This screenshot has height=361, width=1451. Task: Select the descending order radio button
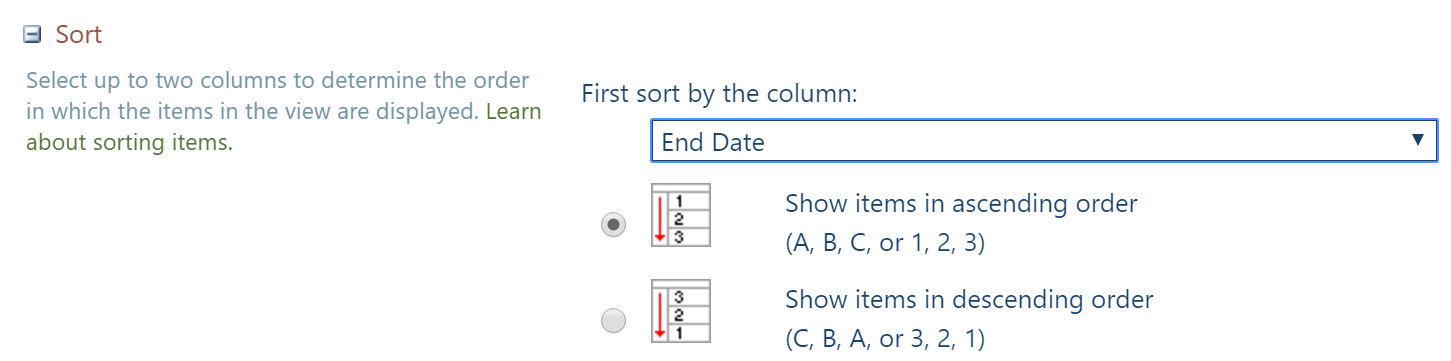click(x=613, y=321)
